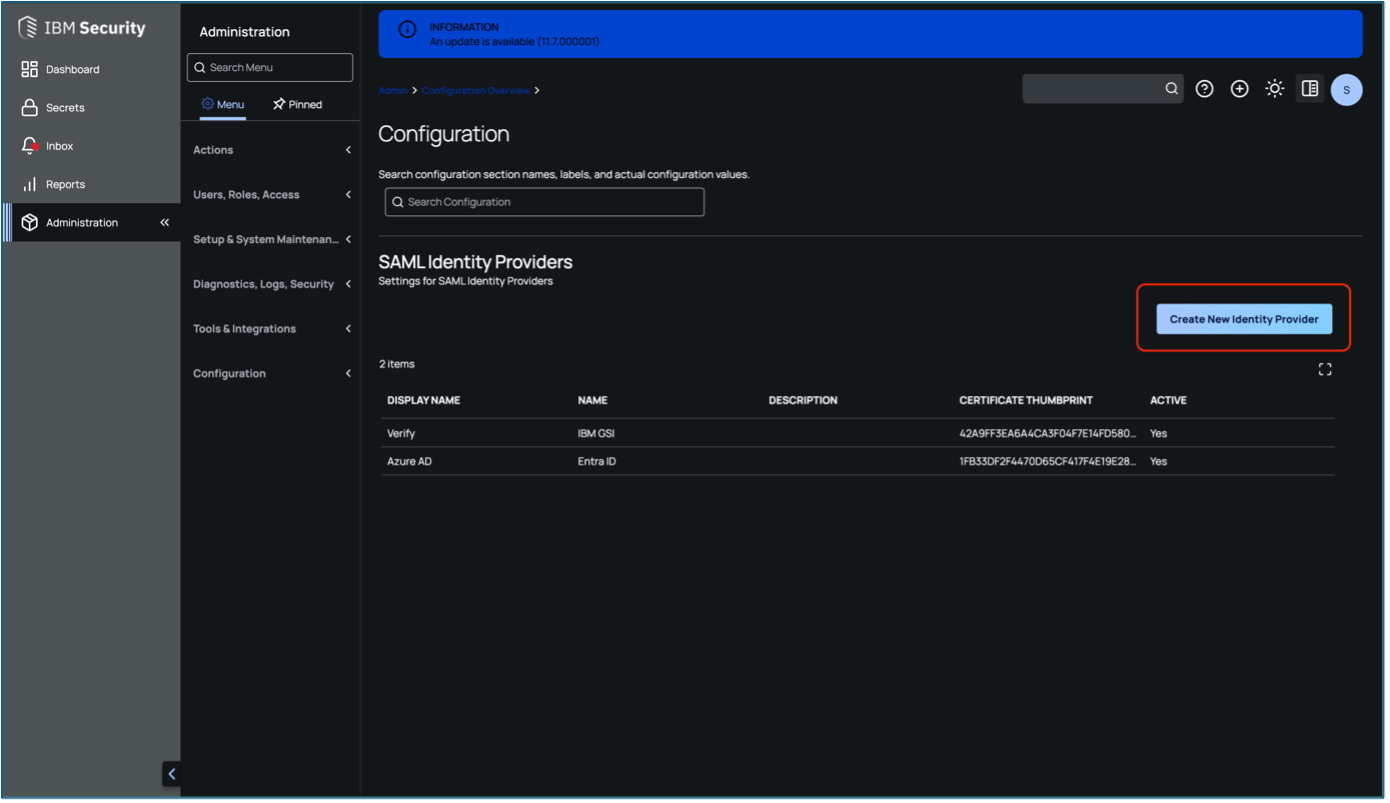Click the Search Configuration input field

[x=544, y=201]
